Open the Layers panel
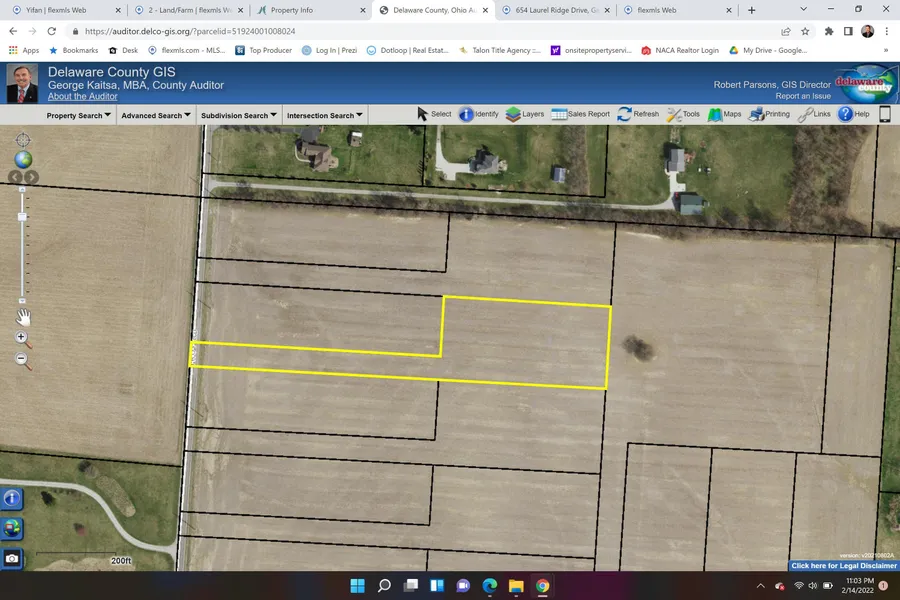 click(525, 114)
